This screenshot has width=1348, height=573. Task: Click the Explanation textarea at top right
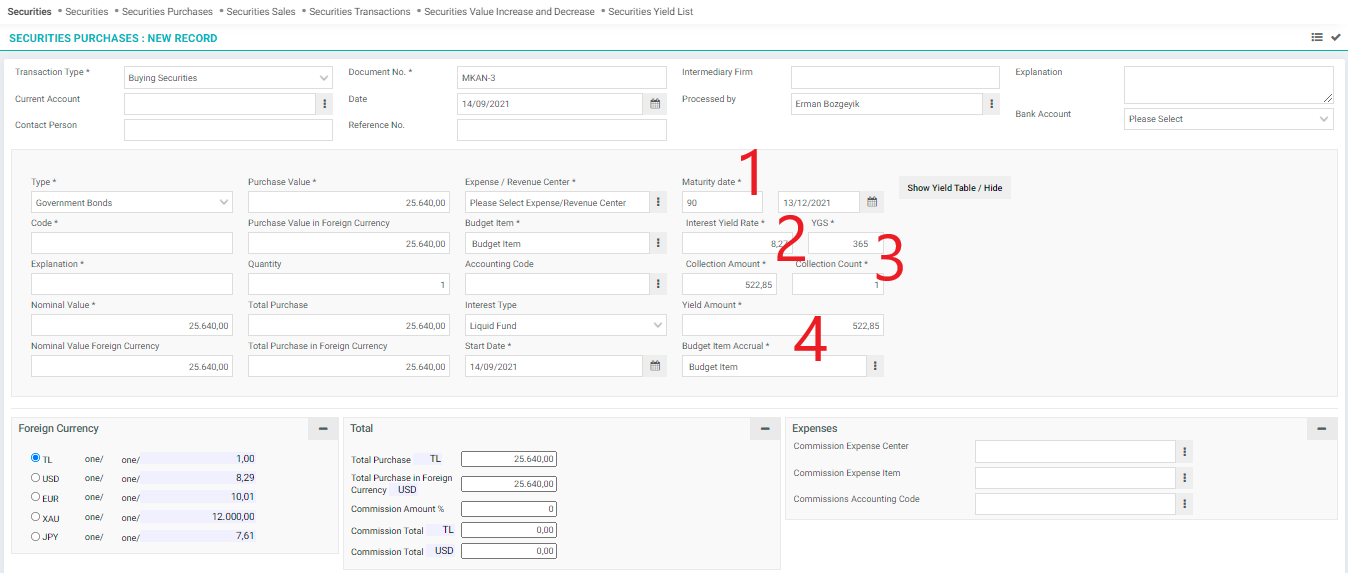point(1229,85)
